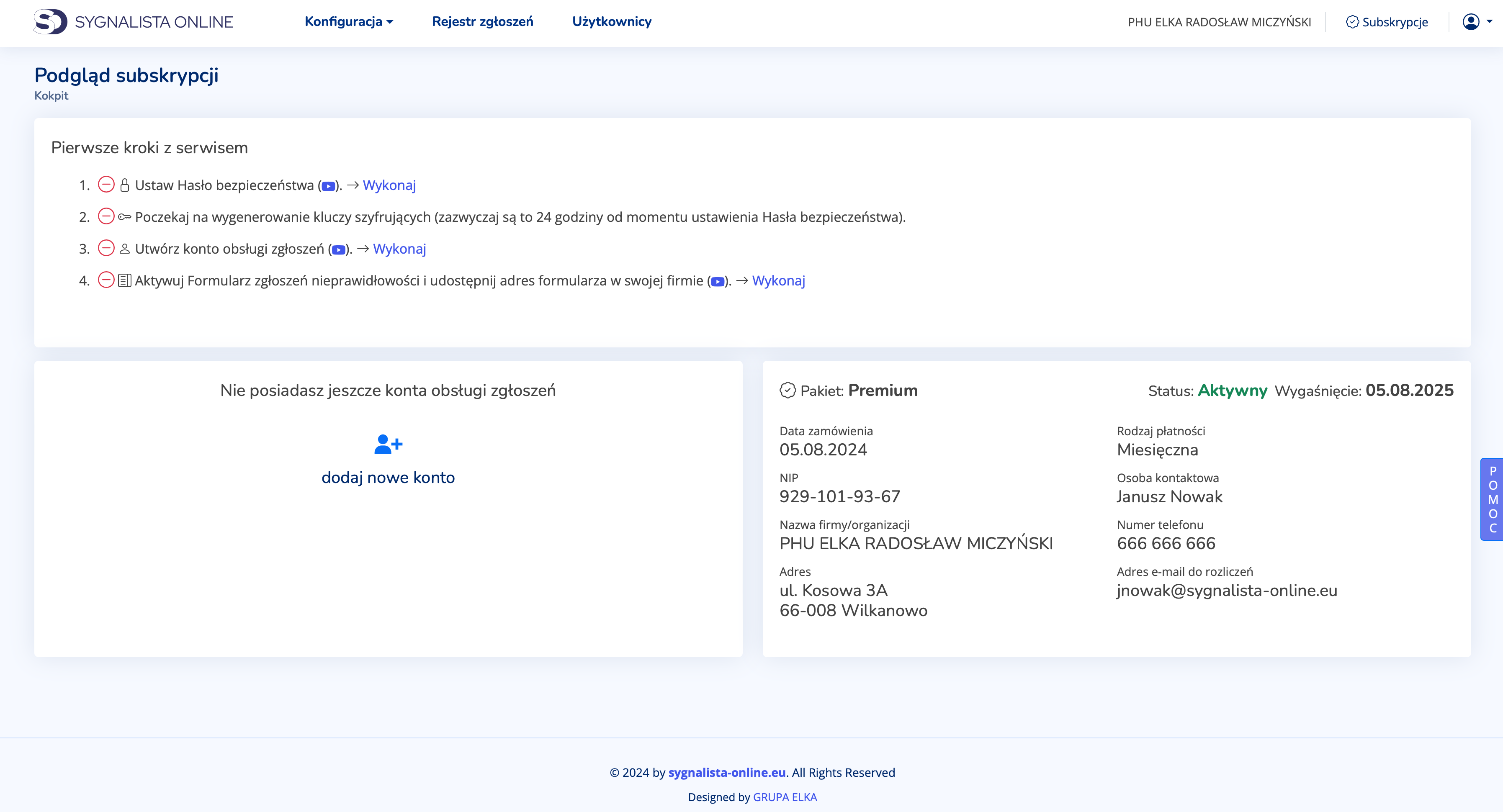This screenshot has height=812, width=1503.
Task: Click the Subskrypcje badge check icon
Action: [1352, 22]
